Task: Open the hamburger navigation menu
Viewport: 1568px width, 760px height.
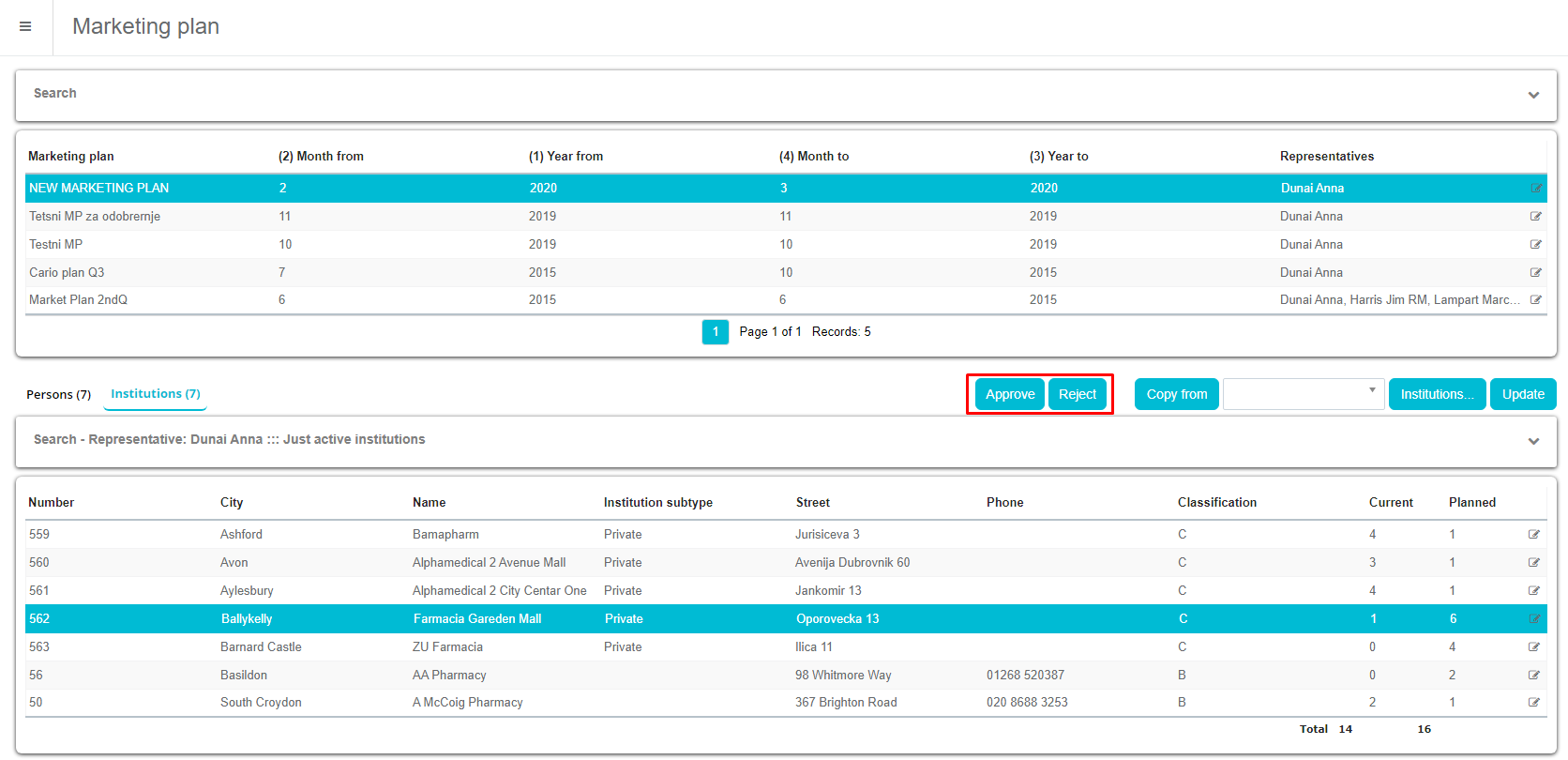Action: [25, 26]
